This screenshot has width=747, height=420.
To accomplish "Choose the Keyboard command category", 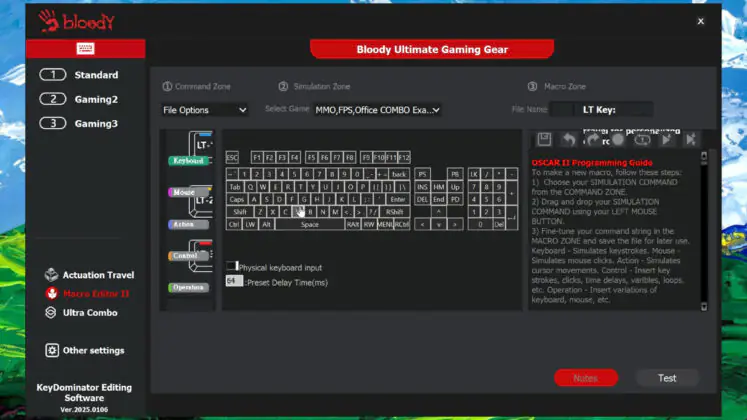I will (x=189, y=160).
